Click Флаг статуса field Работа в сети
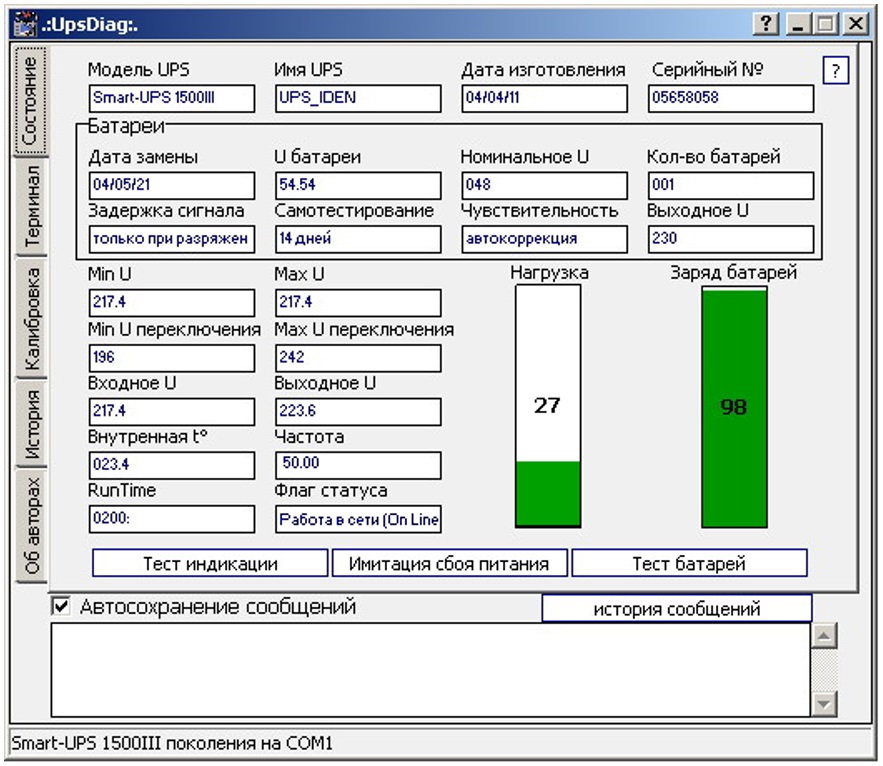883x766 pixels. click(x=358, y=519)
